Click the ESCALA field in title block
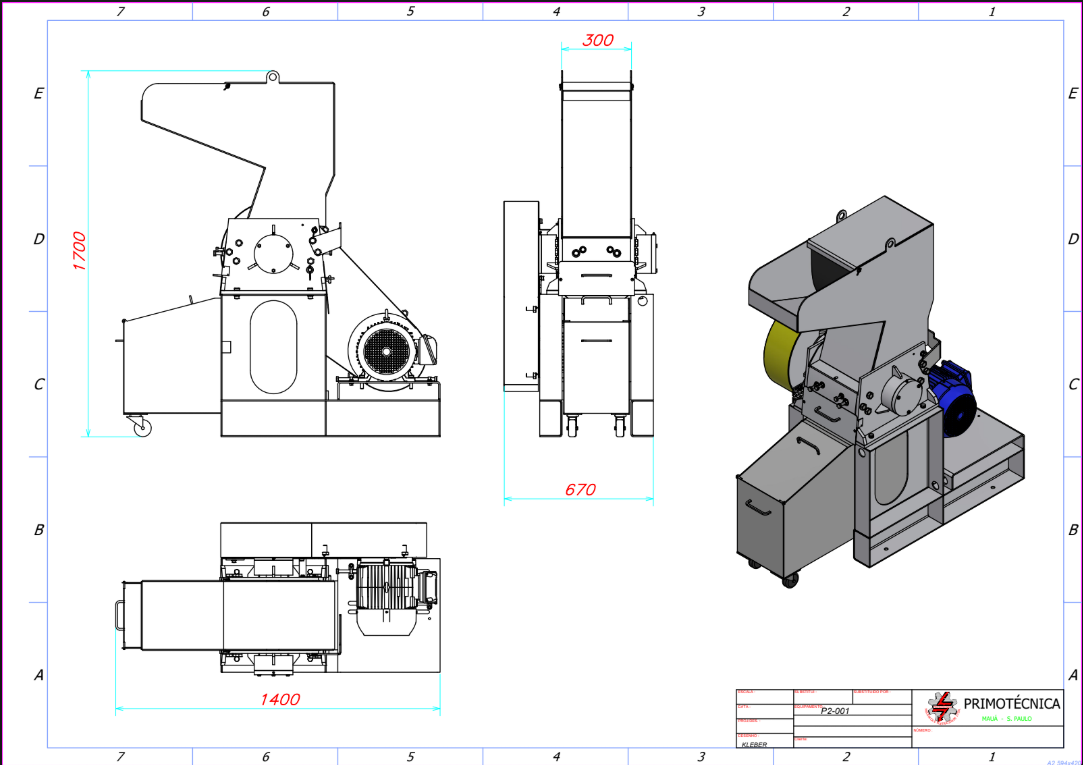The image size is (1083, 765). (765, 696)
